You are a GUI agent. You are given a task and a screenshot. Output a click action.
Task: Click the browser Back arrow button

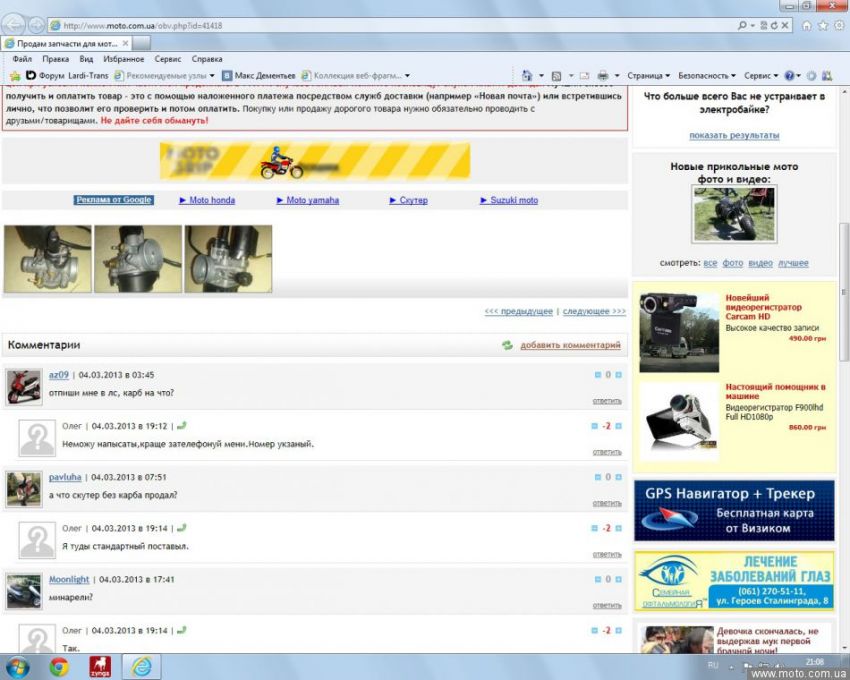[14, 25]
